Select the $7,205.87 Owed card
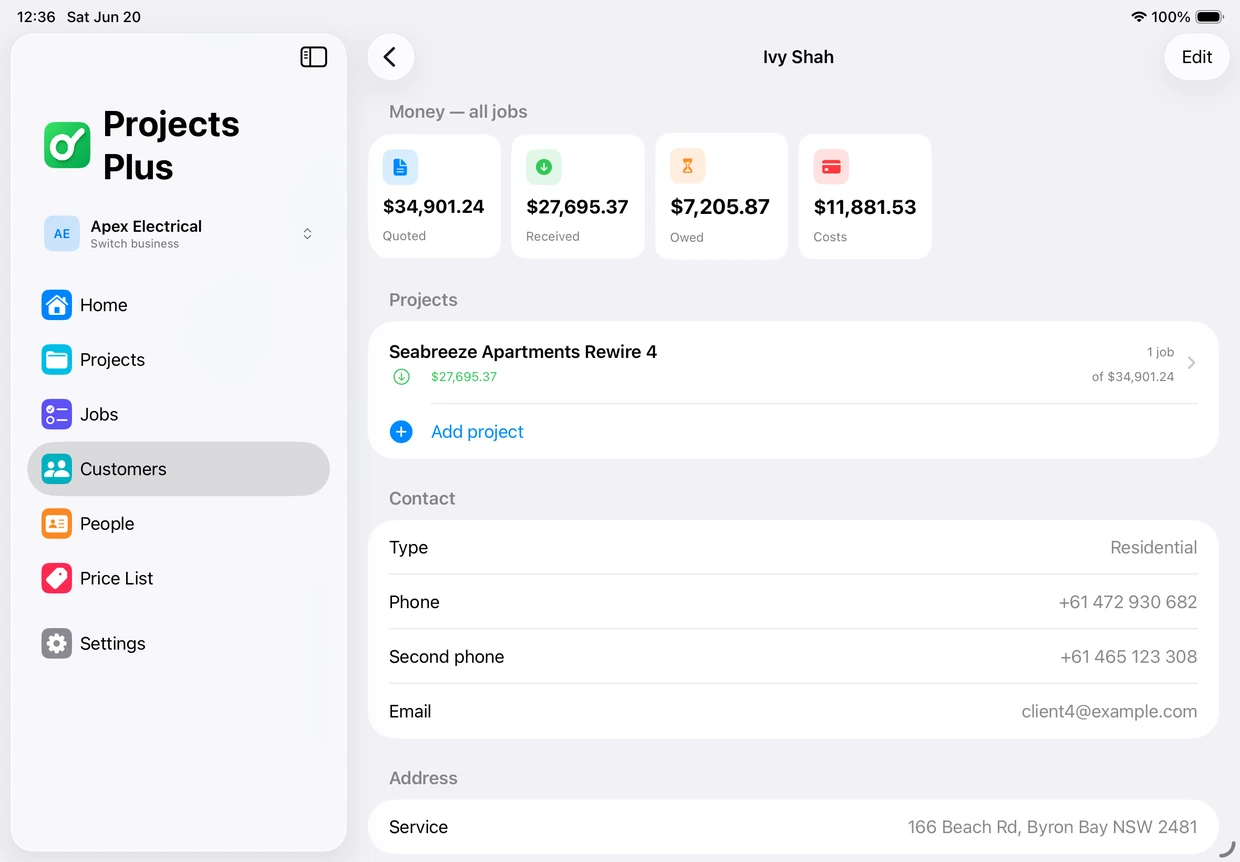Viewport: 1240px width, 862px height. coord(722,196)
